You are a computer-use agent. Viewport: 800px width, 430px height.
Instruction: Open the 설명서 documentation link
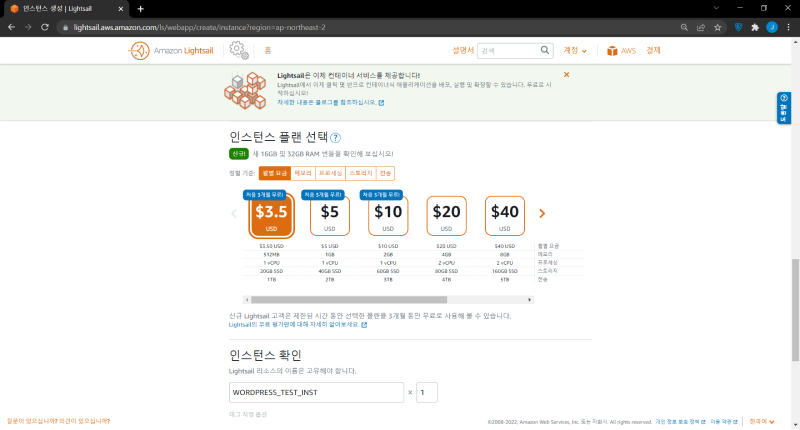pyautogui.click(x=463, y=50)
